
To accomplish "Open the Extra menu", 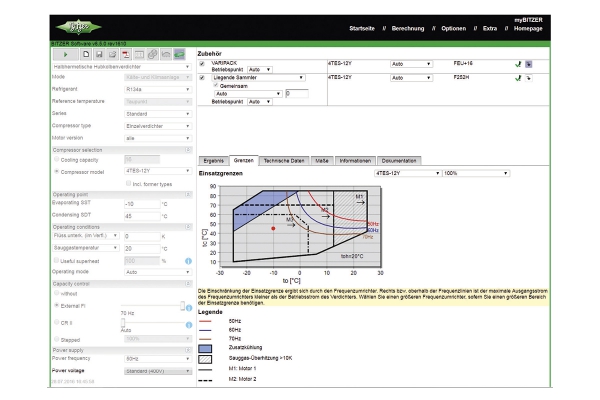I will pos(490,28).
